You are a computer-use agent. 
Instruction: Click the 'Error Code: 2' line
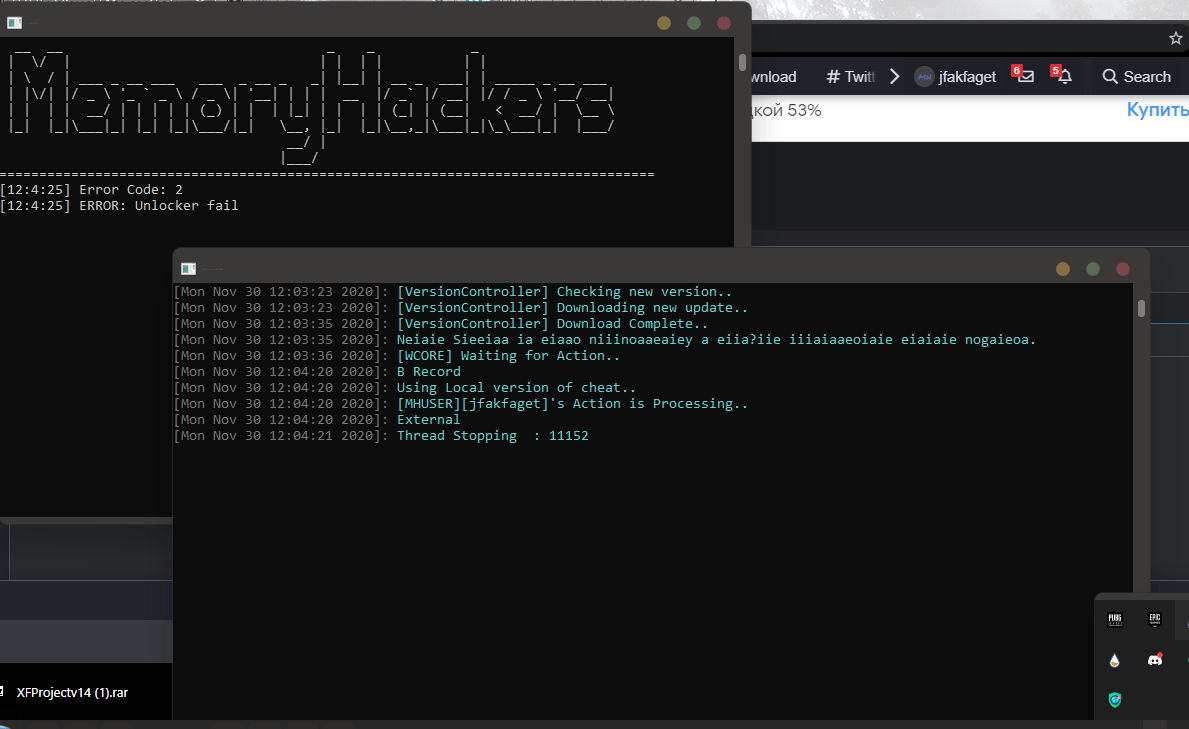(92, 190)
